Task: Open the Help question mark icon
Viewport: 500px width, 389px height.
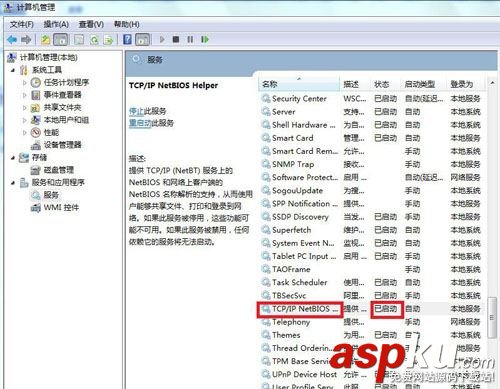Action: 127,39
